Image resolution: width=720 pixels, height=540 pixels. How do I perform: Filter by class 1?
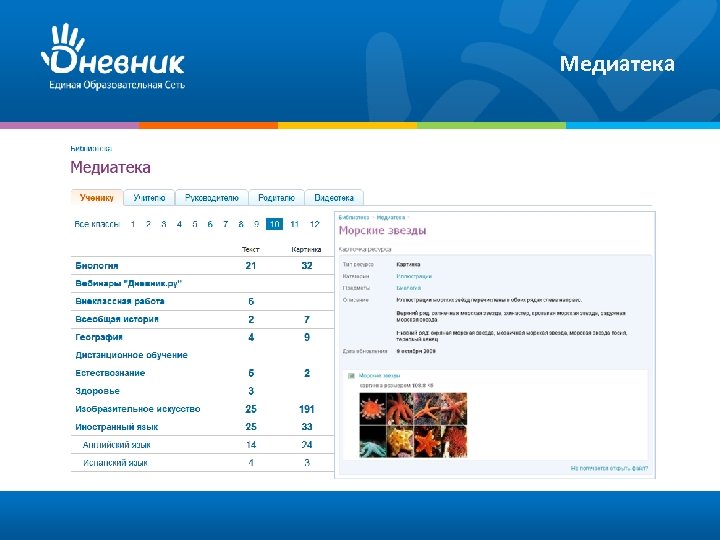(133, 224)
